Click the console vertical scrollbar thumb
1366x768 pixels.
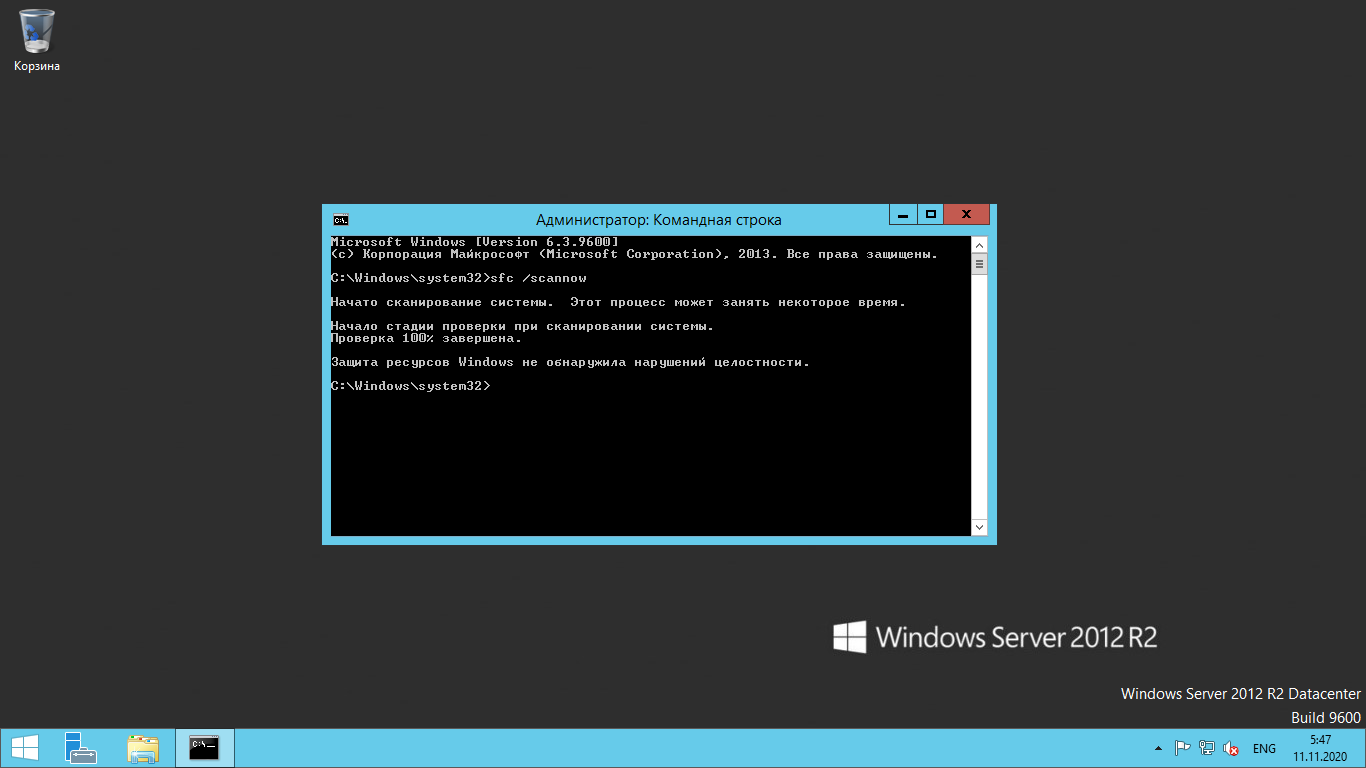[979, 264]
